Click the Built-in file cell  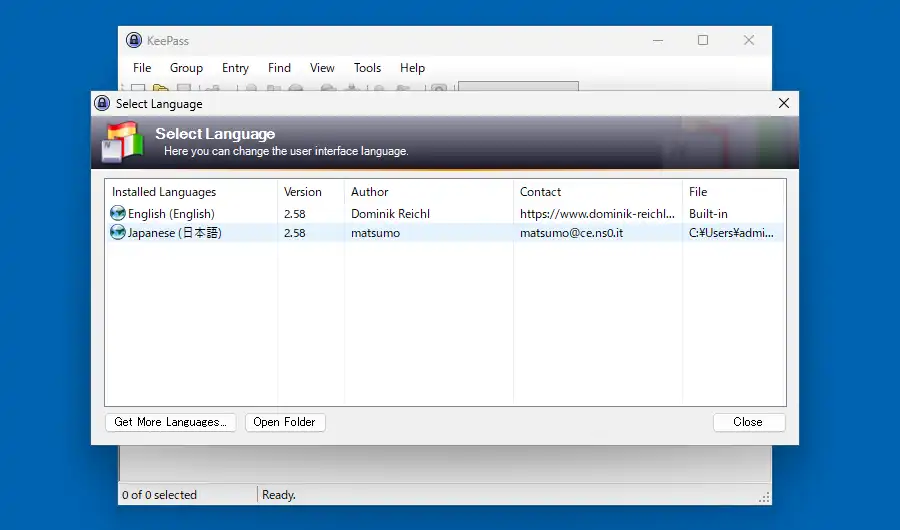point(708,214)
